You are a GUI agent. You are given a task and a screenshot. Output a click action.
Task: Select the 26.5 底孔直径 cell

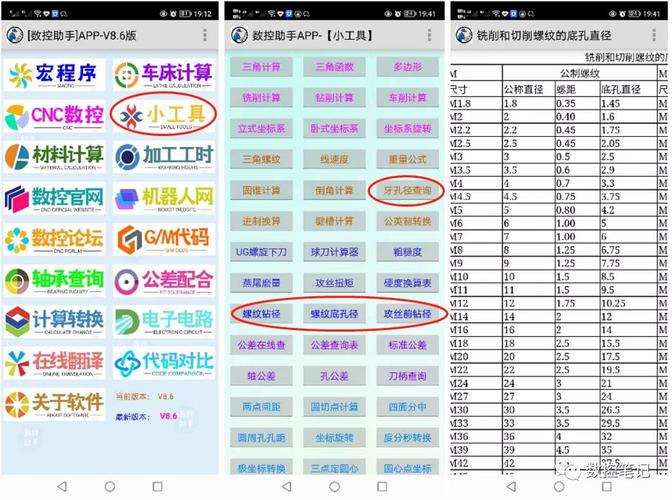click(628, 410)
